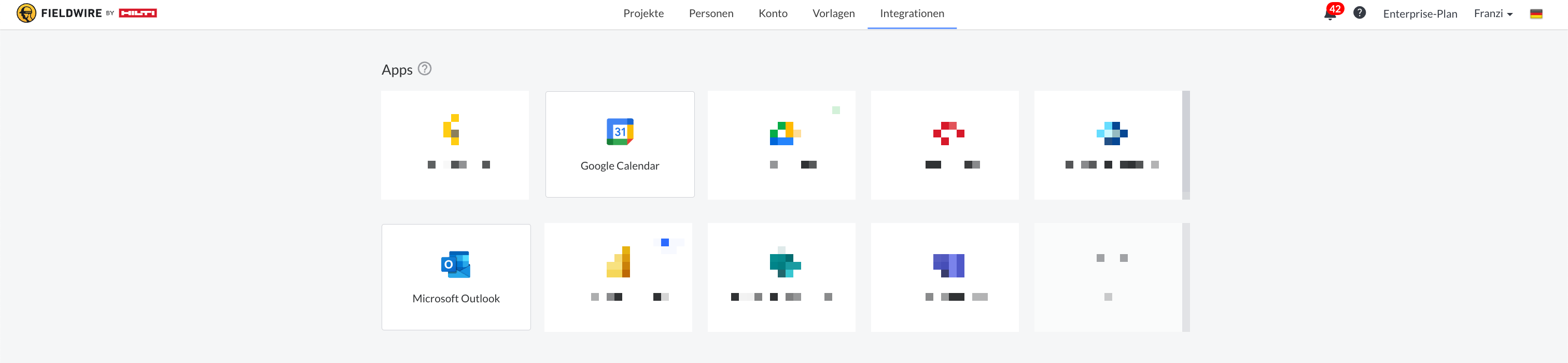
Task: Click the red Hilti logo
Action: coord(137,13)
